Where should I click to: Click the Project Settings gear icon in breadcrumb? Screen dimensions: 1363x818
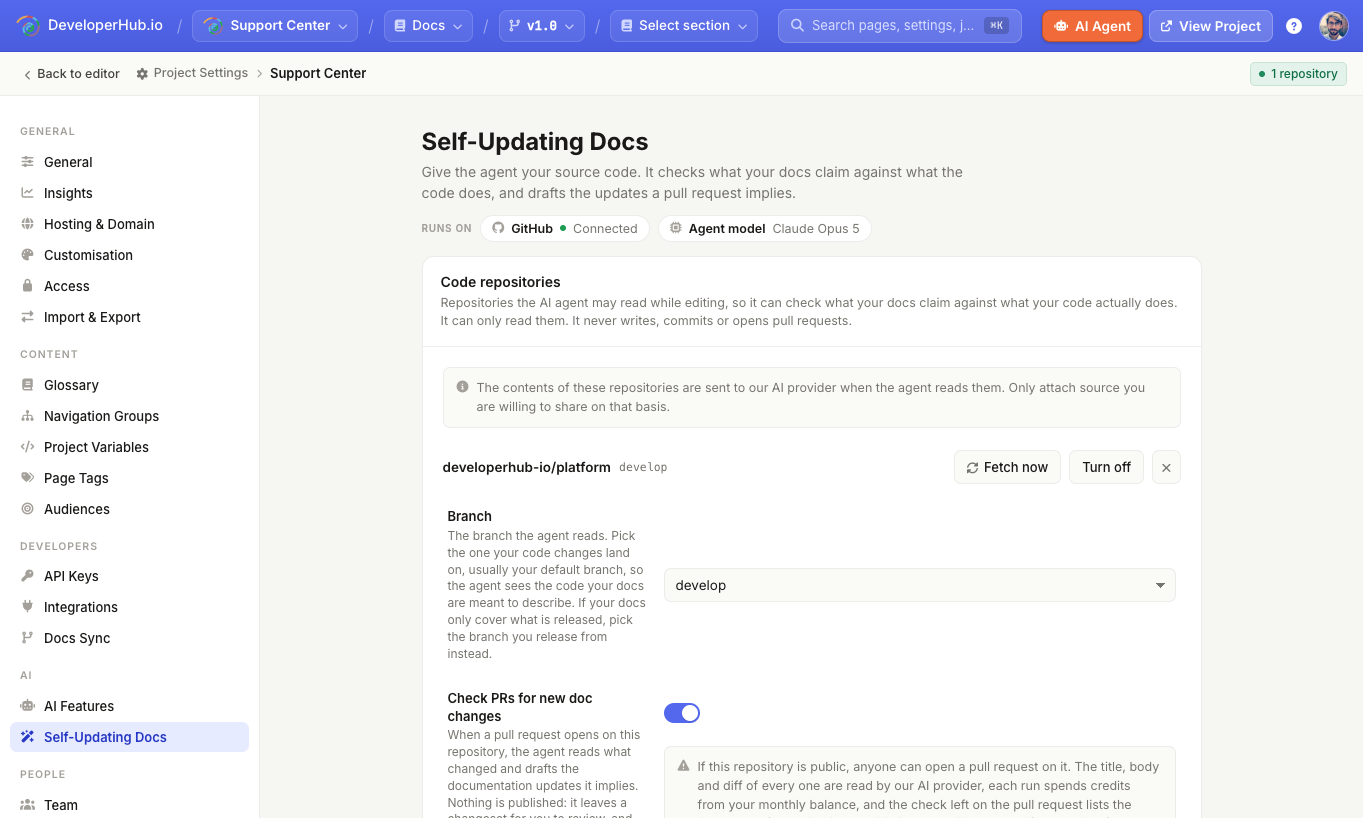point(142,73)
